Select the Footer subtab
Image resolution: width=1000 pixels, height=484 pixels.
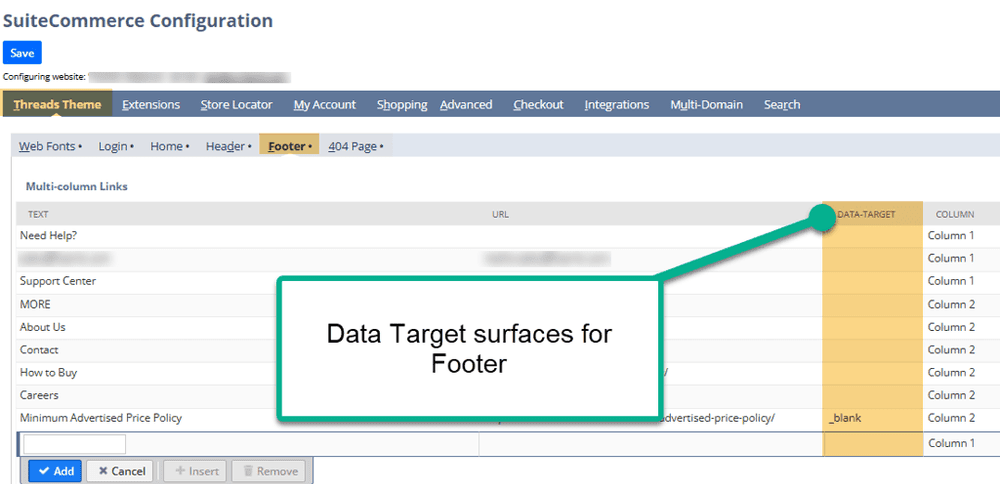290,147
